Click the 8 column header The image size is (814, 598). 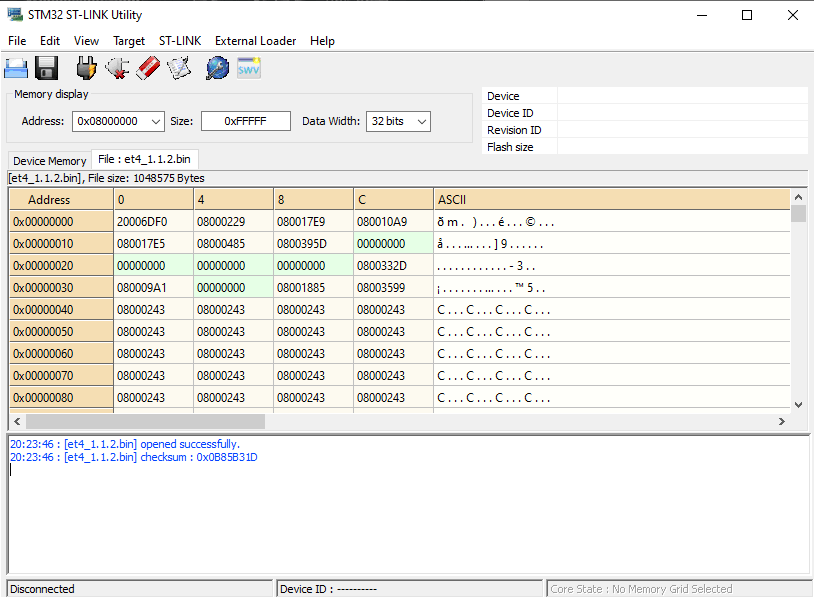click(313, 200)
